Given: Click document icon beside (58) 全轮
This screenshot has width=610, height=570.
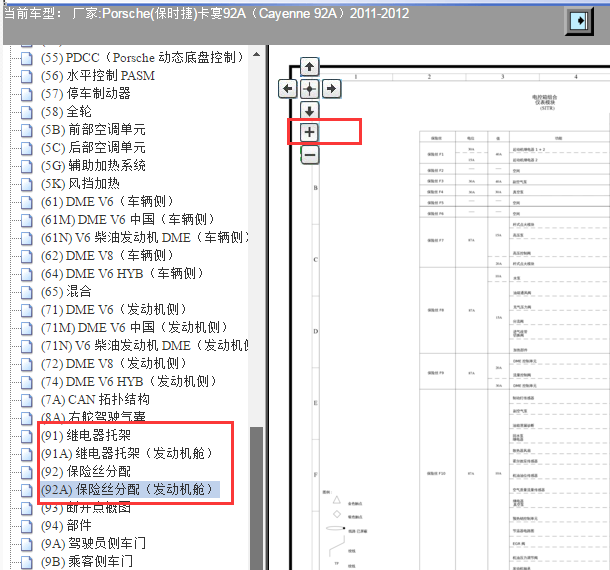Looking at the screenshot, I should (26, 112).
